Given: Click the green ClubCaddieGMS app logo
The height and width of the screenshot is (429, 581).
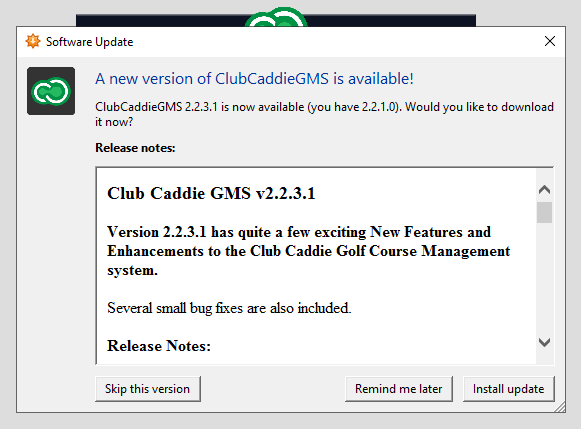Looking at the screenshot, I should click(x=51, y=91).
